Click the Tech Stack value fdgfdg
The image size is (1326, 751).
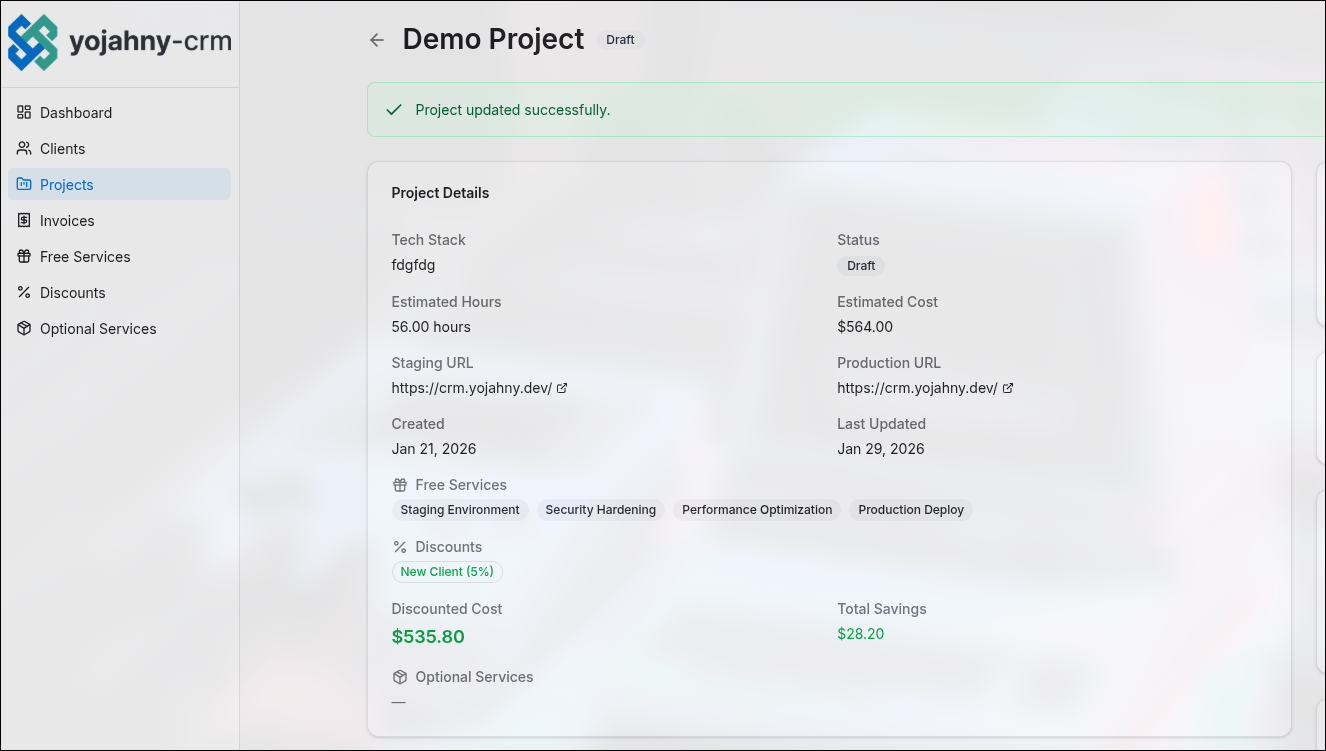(x=413, y=265)
